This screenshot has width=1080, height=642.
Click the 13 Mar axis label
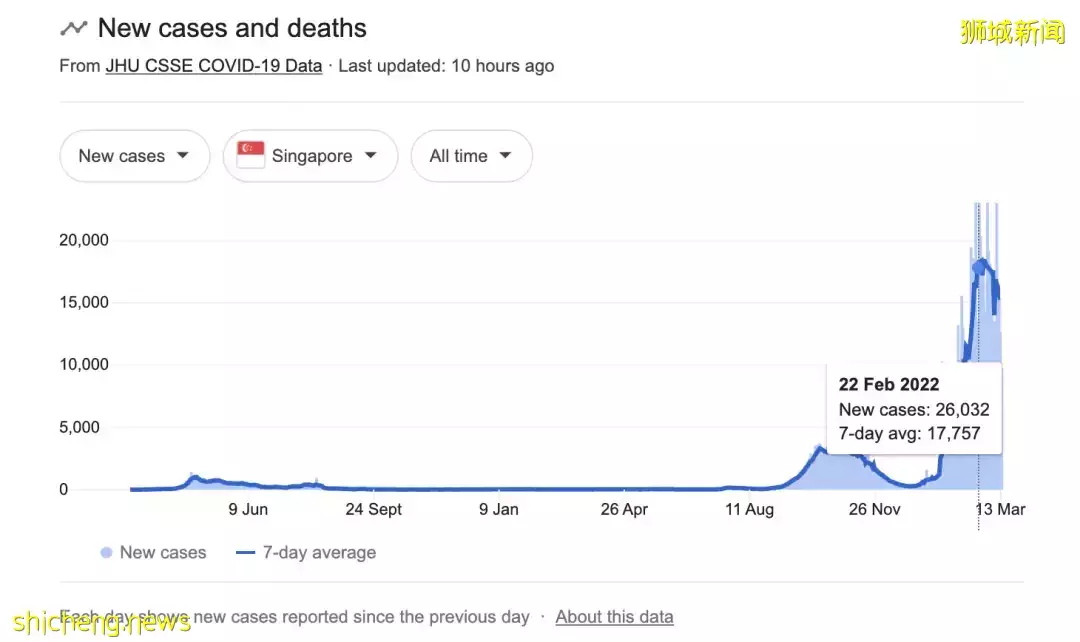click(1000, 509)
